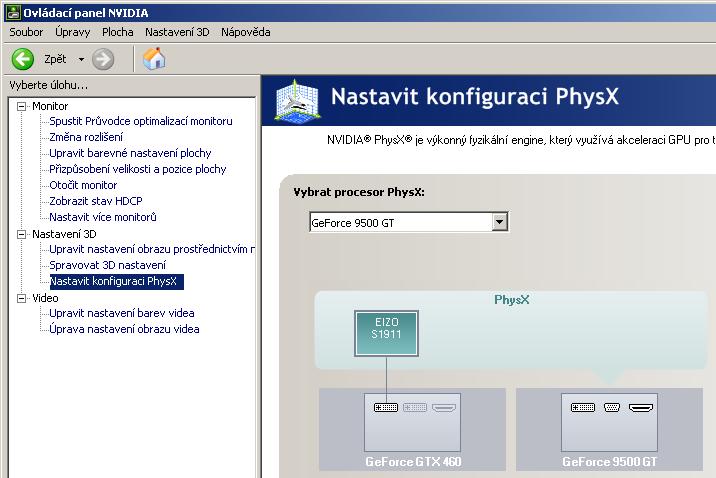Open Spustit Průvodce optimalizací monitoru

pyautogui.click(x=141, y=121)
